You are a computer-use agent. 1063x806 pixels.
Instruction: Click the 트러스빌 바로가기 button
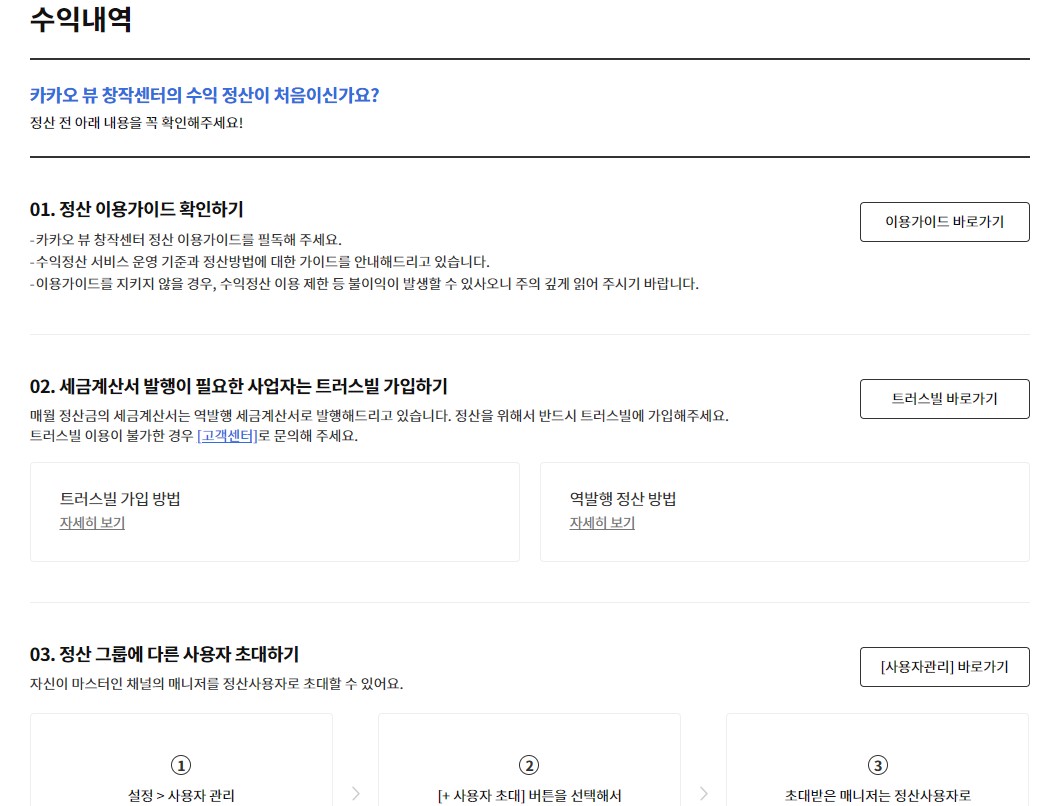coord(944,399)
